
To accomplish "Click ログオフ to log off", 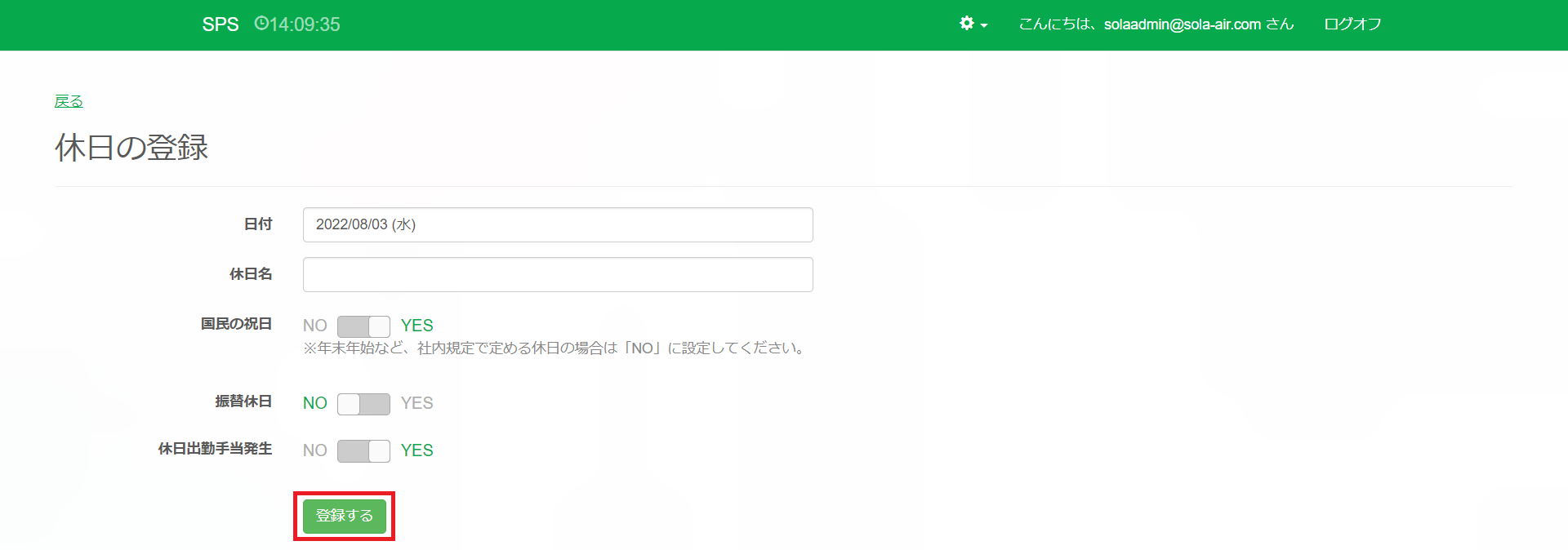I will (x=1352, y=24).
